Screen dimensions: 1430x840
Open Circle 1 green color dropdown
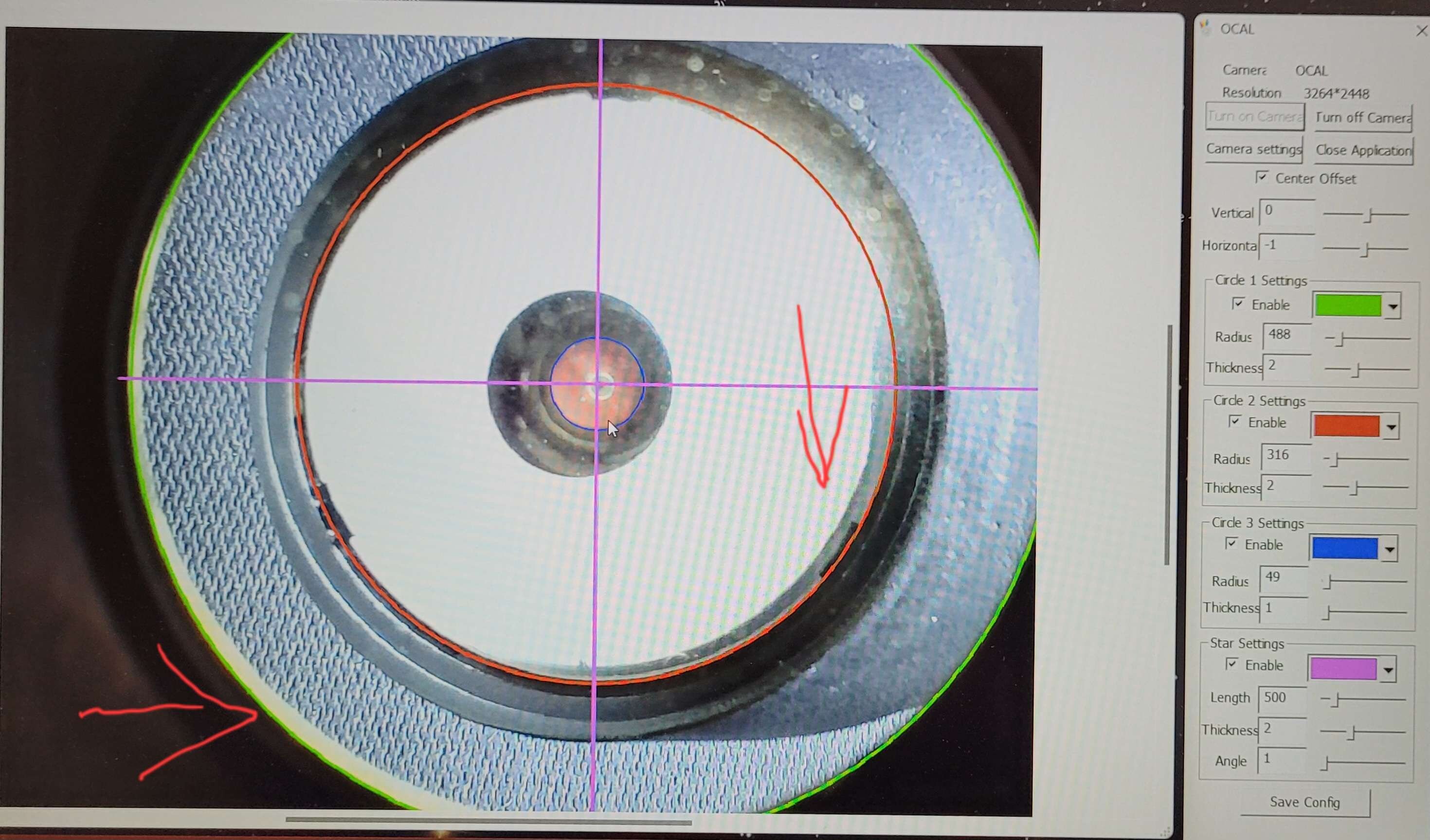1393,307
